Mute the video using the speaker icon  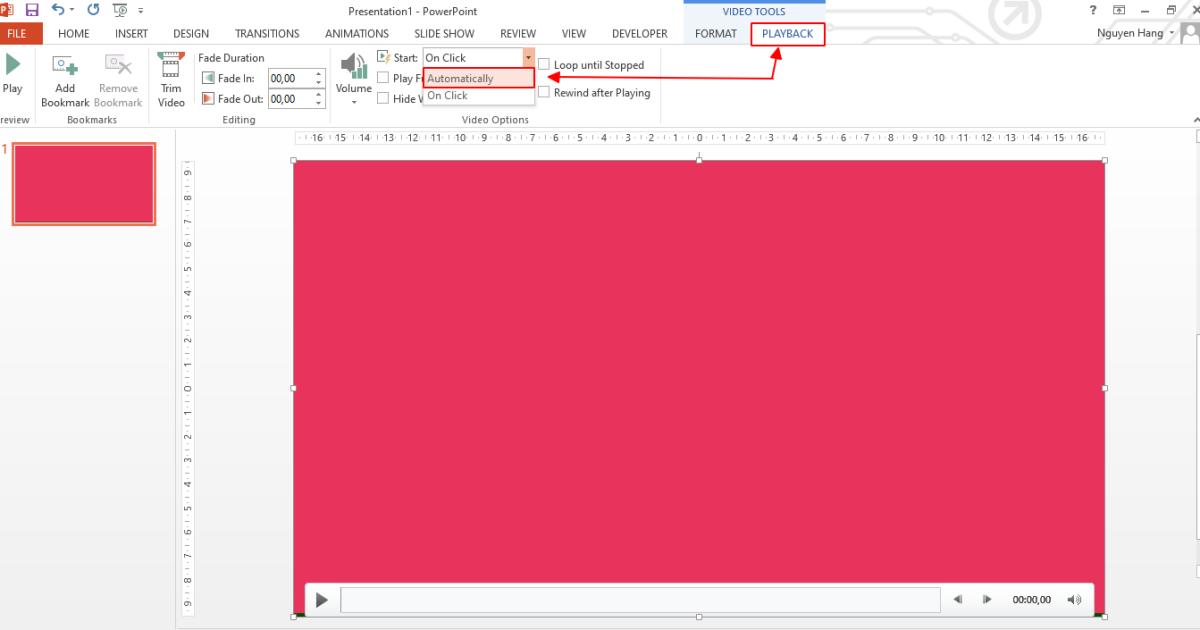tap(1074, 599)
